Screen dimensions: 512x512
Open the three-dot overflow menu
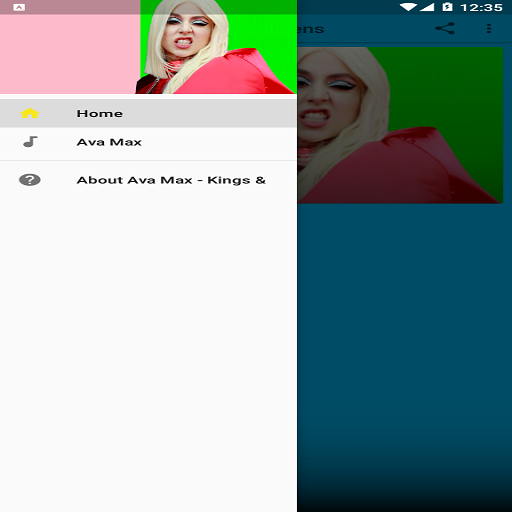[x=489, y=29]
